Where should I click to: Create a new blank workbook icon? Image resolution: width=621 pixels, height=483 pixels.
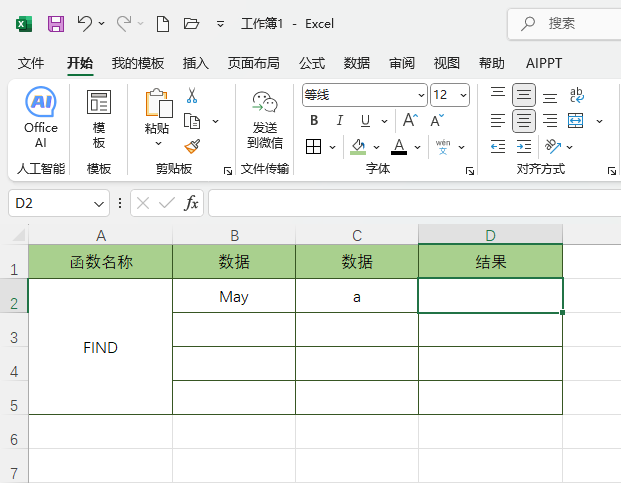163,24
